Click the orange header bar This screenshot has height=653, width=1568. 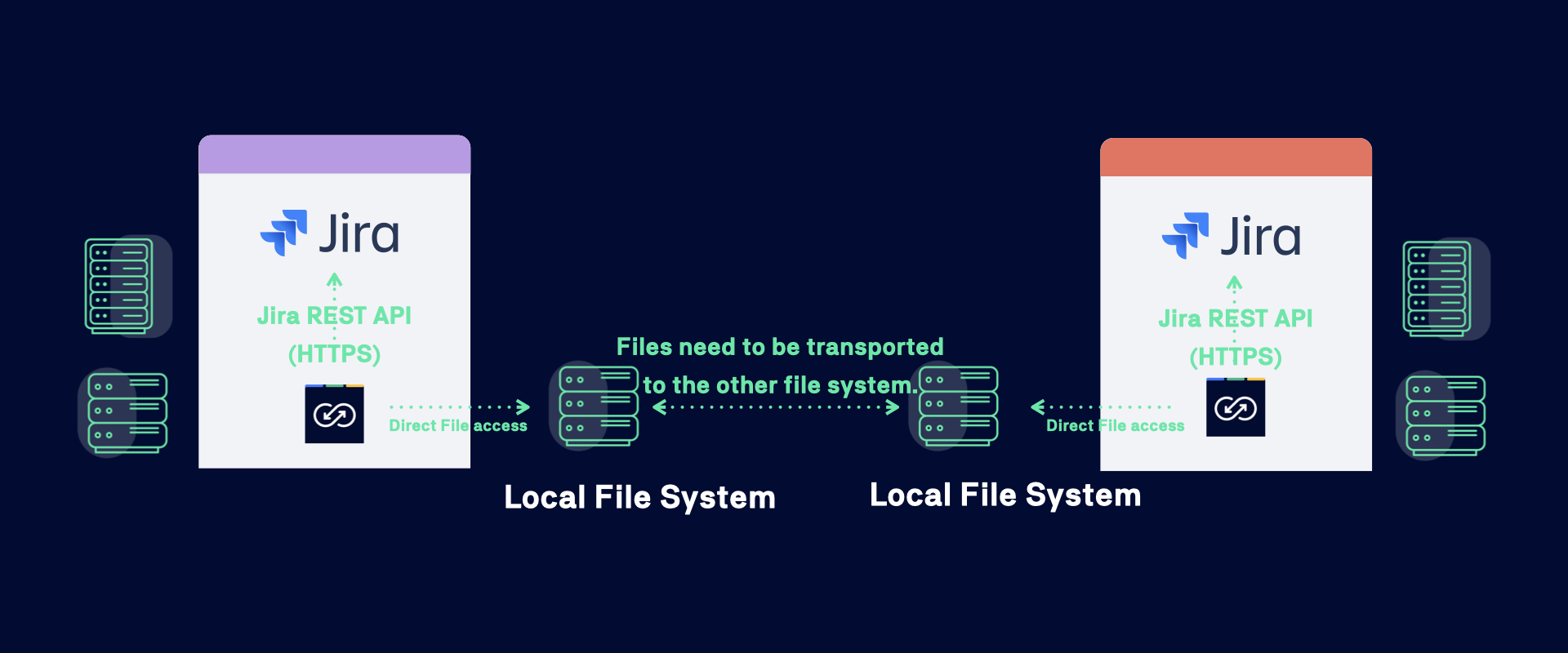click(x=1236, y=157)
